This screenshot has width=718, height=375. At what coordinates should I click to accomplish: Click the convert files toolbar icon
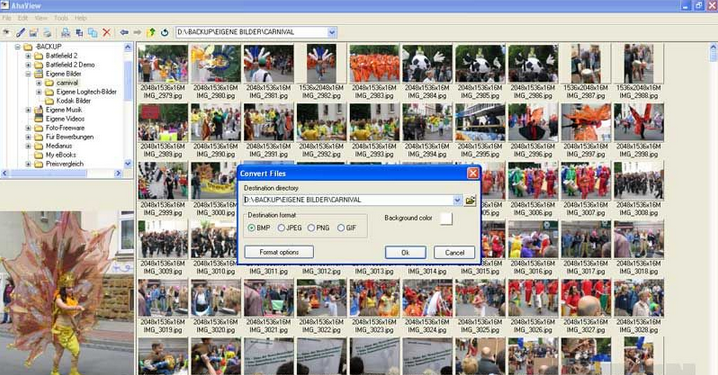tap(65, 33)
